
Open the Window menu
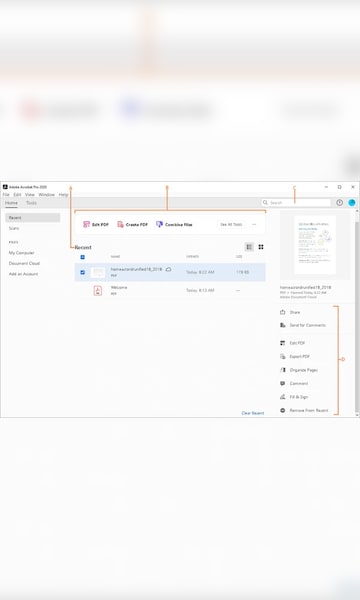pos(47,195)
